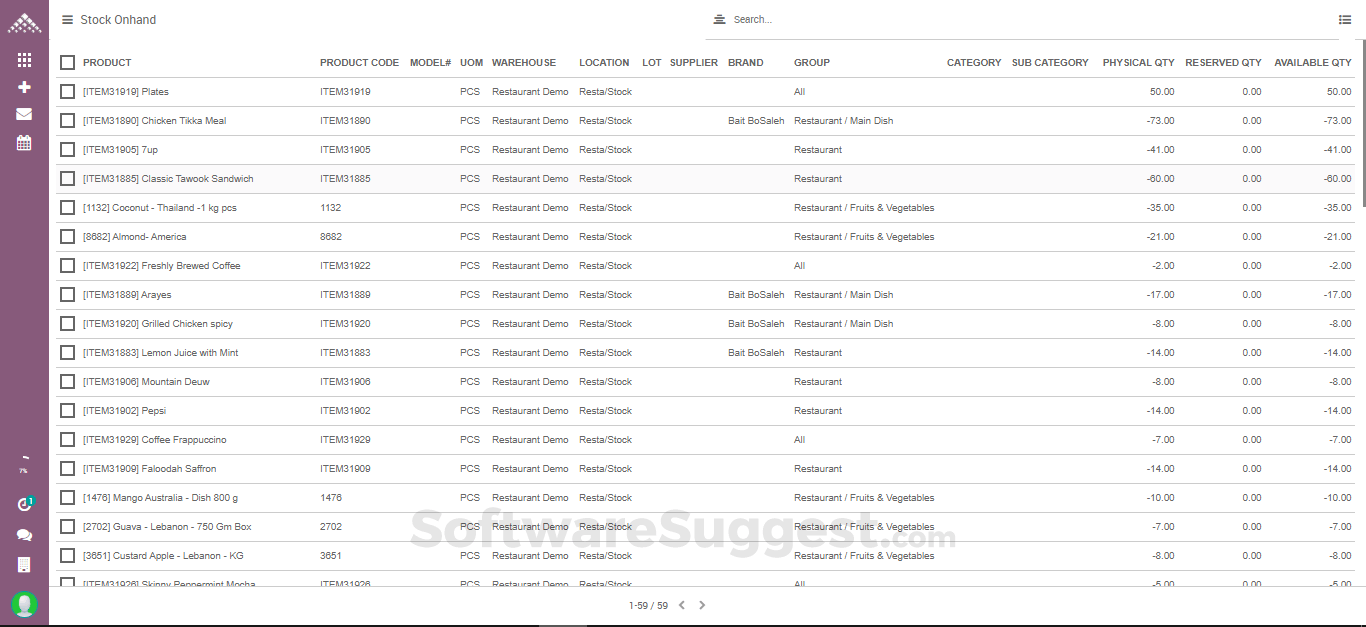Open the [ITEM31909] Faloodah Saffron record
1366x627 pixels.
[149, 469]
